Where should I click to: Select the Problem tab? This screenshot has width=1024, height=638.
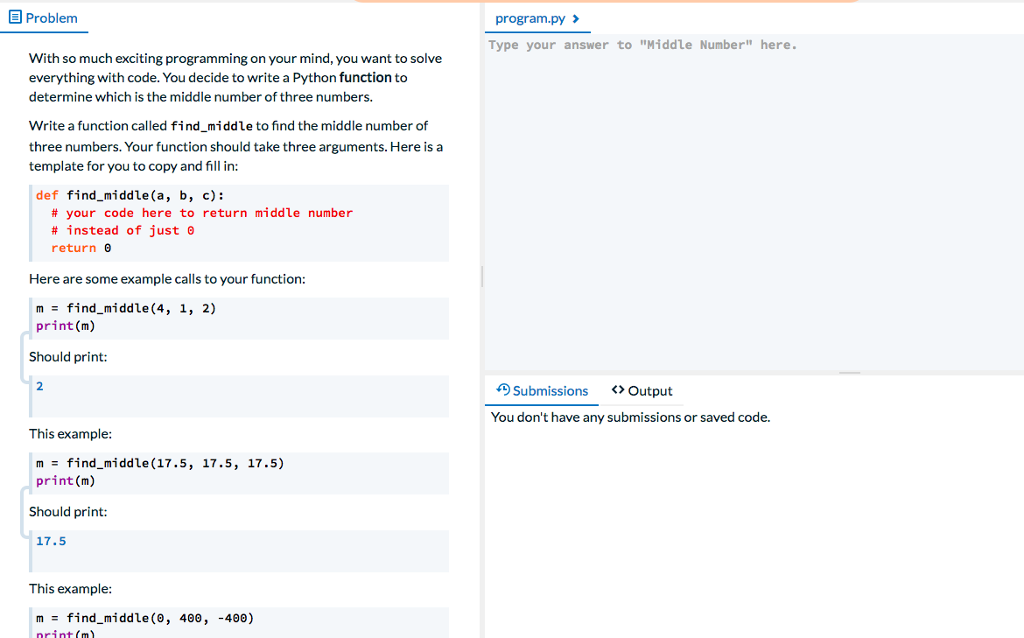tap(44, 18)
